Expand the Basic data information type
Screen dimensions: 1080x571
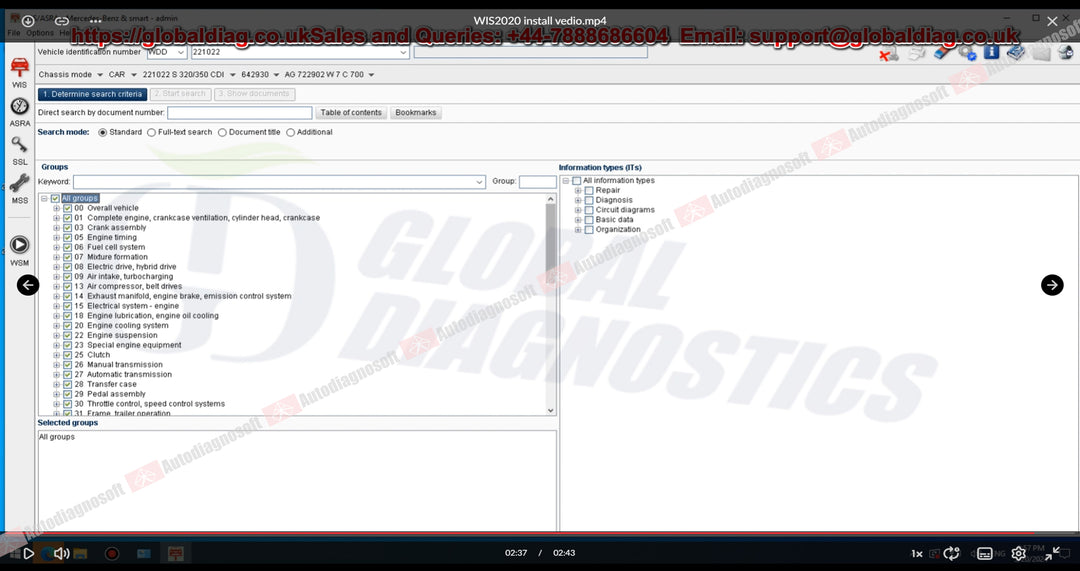(x=578, y=220)
